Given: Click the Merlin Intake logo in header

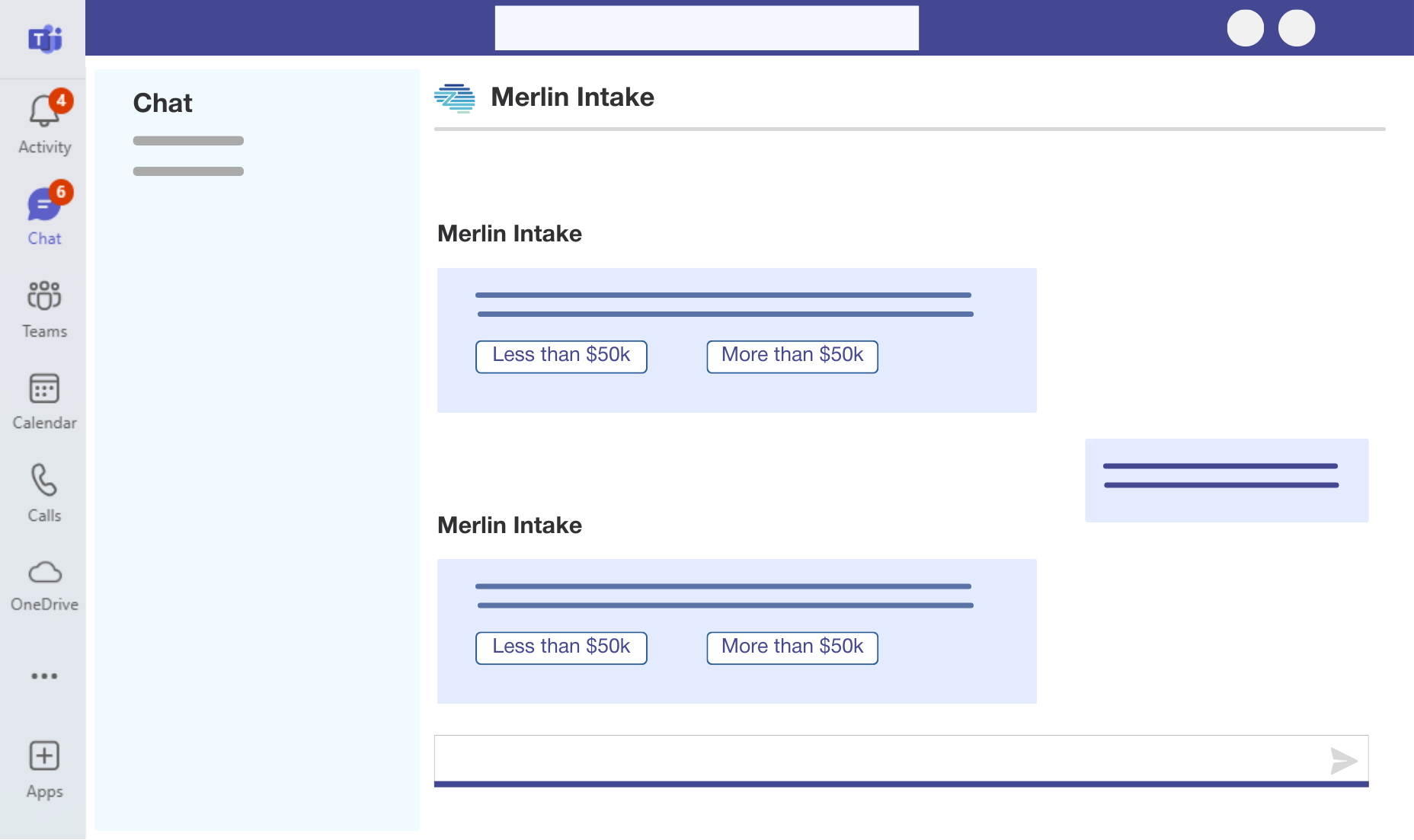Looking at the screenshot, I should click(x=455, y=97).
